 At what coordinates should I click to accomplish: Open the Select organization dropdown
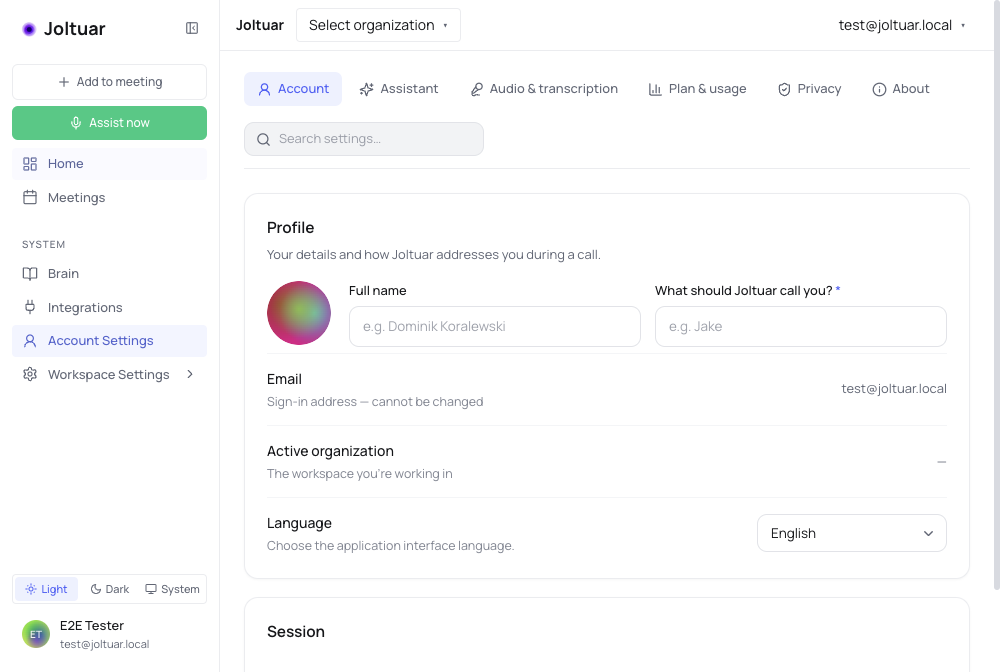(378, 26)
